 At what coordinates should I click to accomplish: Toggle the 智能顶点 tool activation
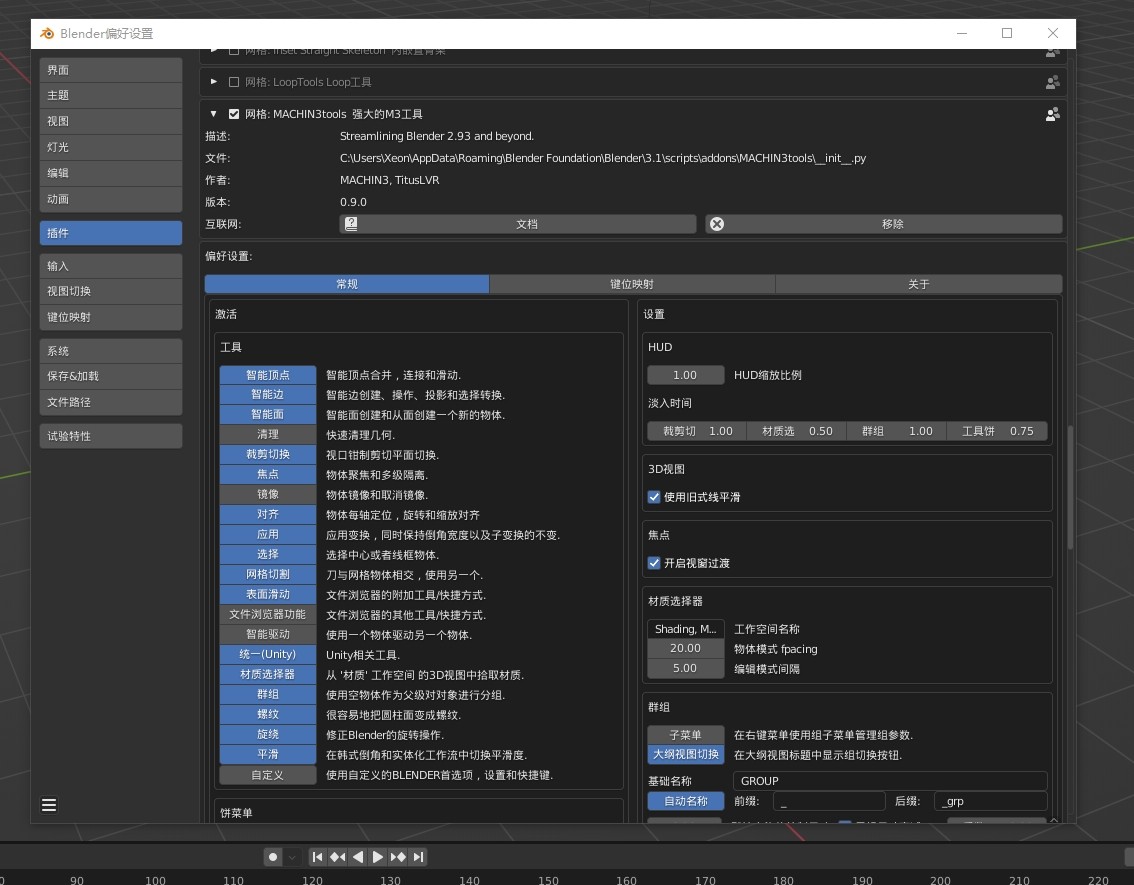(268, 375)
